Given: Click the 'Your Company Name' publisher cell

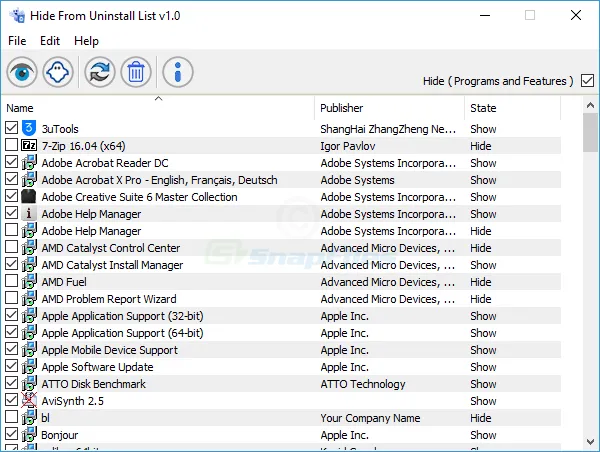Looking at the screenshot, I should 370,418.
